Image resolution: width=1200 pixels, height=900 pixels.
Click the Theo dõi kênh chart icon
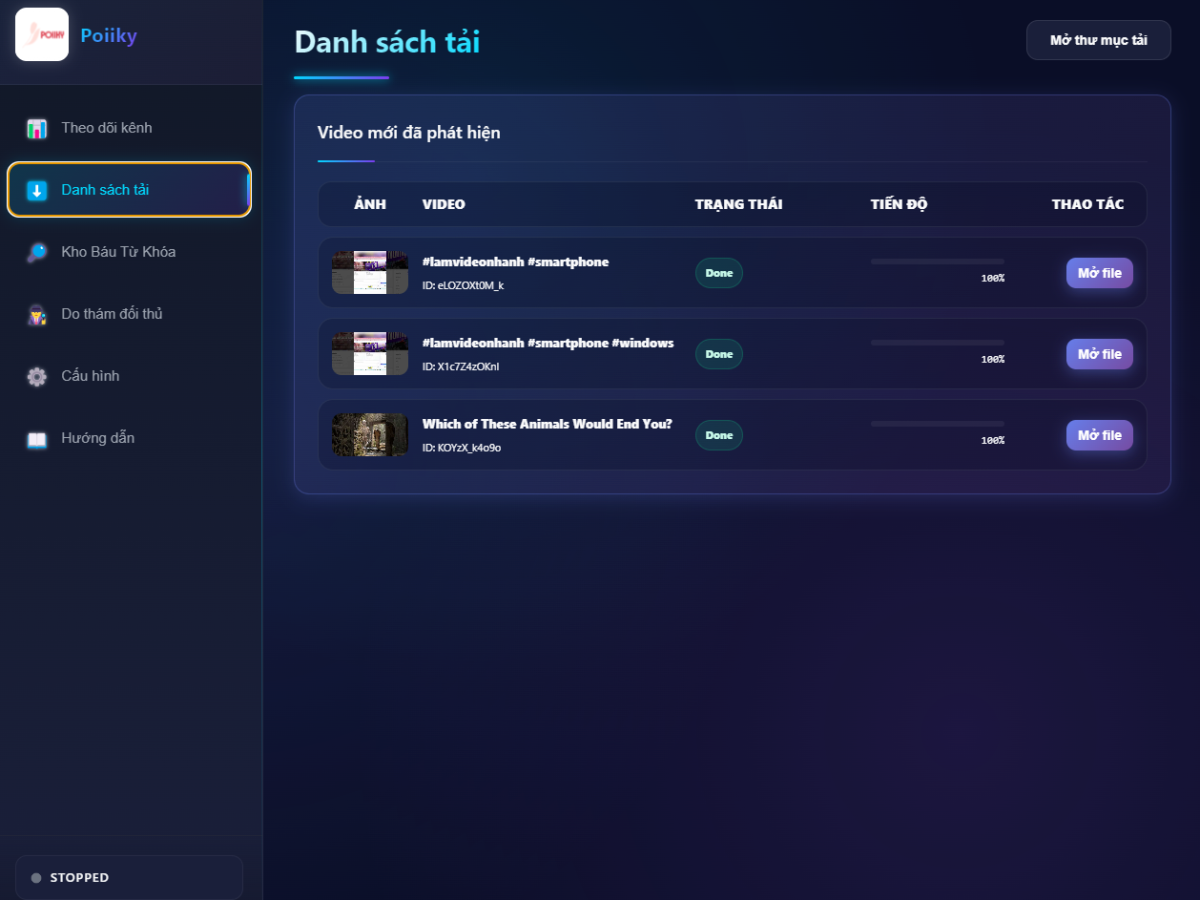(x=37, y=128)
